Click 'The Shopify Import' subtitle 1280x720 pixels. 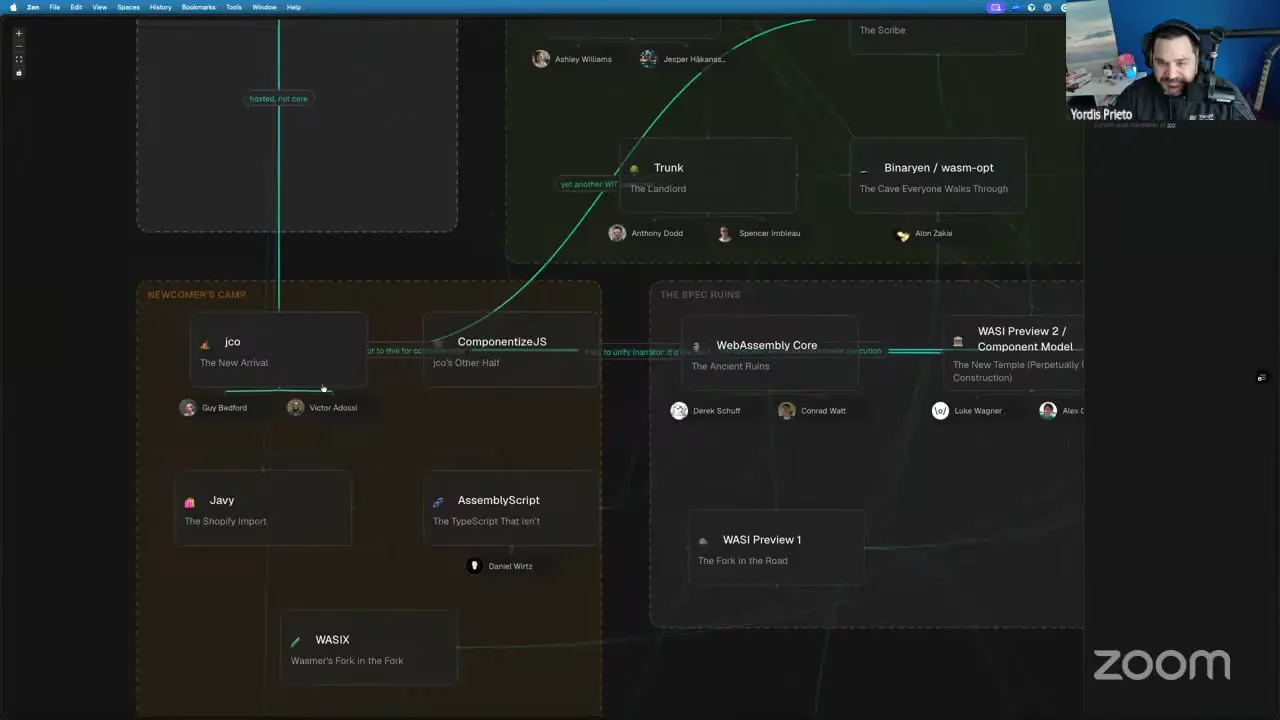225,521
